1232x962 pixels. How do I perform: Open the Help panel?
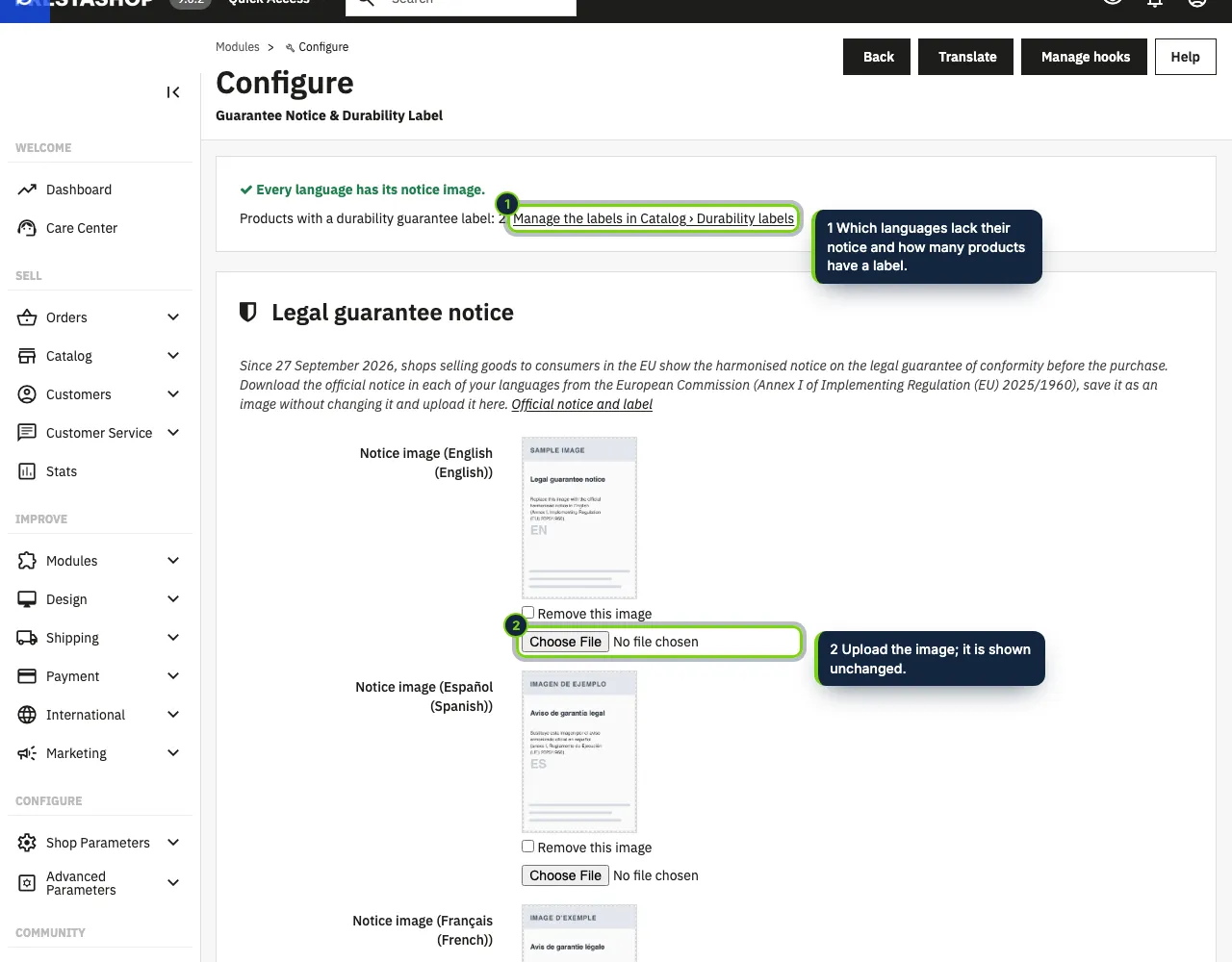click(x=1185, y=57)
